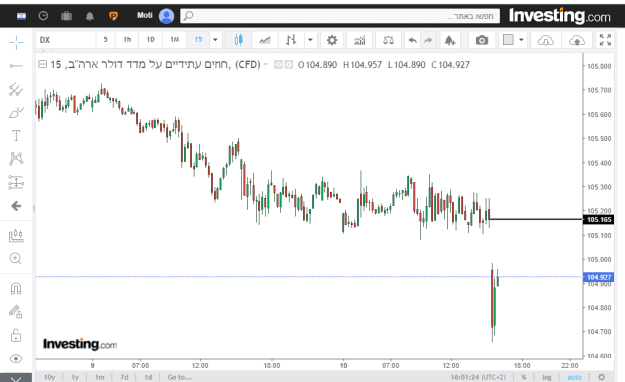Open the Moti user profile avatar
This screenshot has width=625, height=382.
pos(166,16)
